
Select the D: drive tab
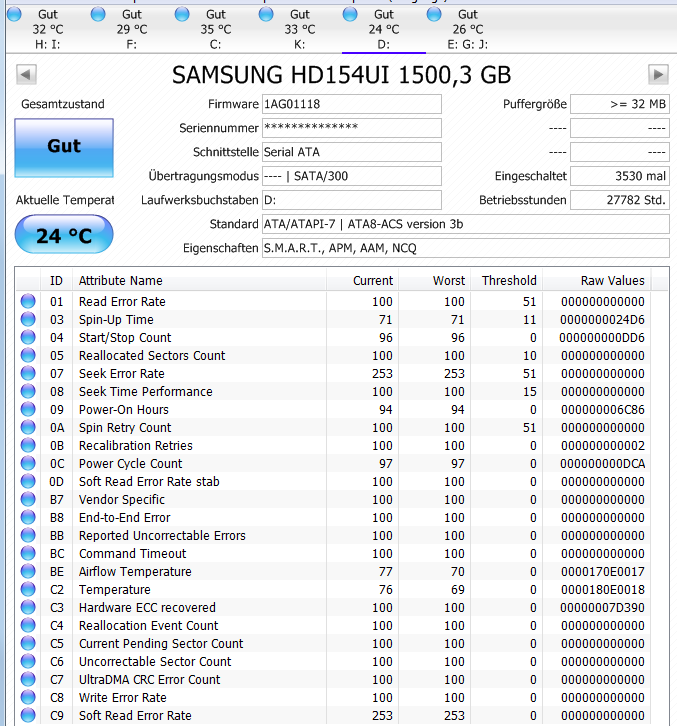[383, 29]
